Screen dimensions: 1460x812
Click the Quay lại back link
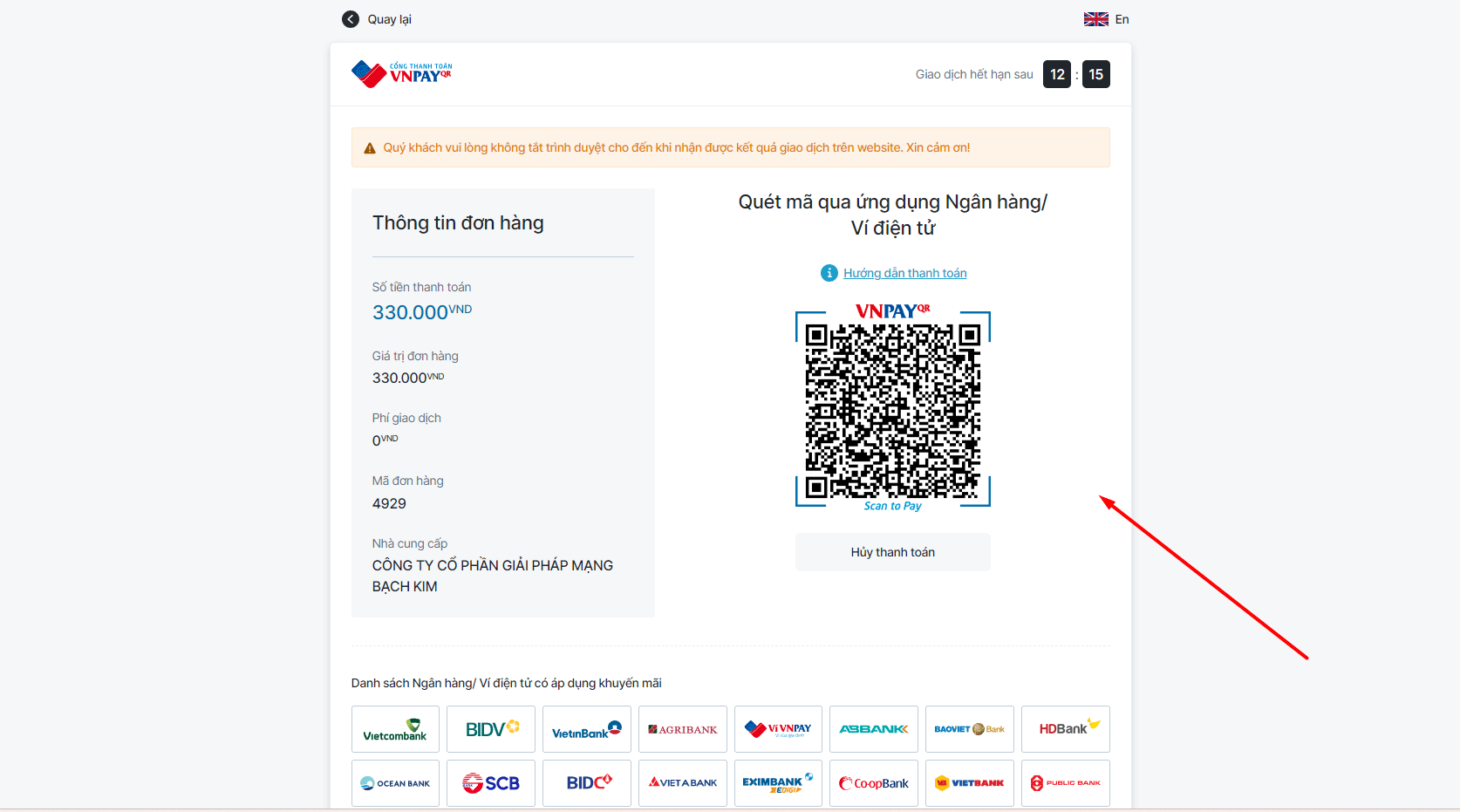389,19
